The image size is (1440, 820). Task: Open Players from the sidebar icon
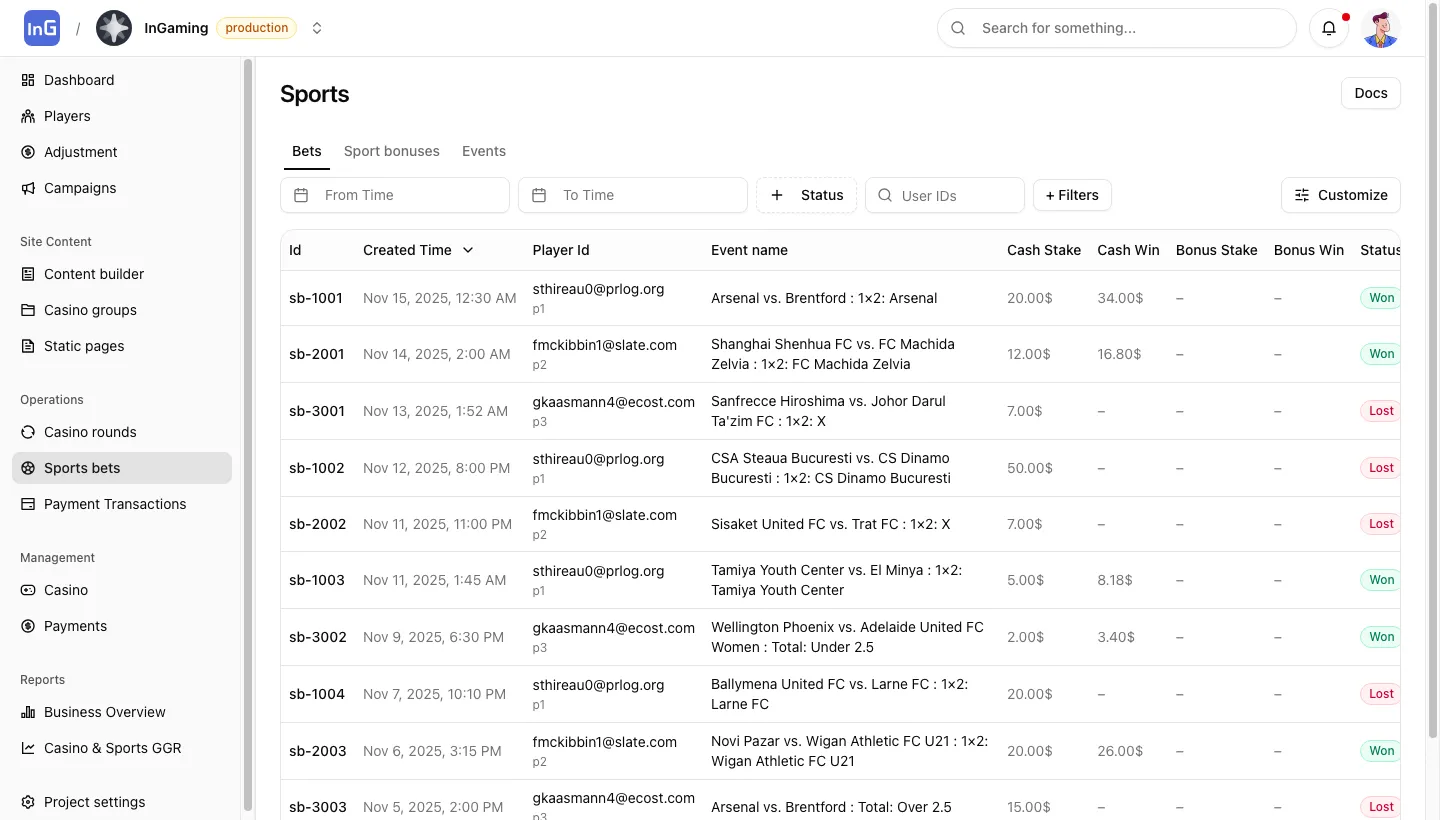tap(28, 116)
